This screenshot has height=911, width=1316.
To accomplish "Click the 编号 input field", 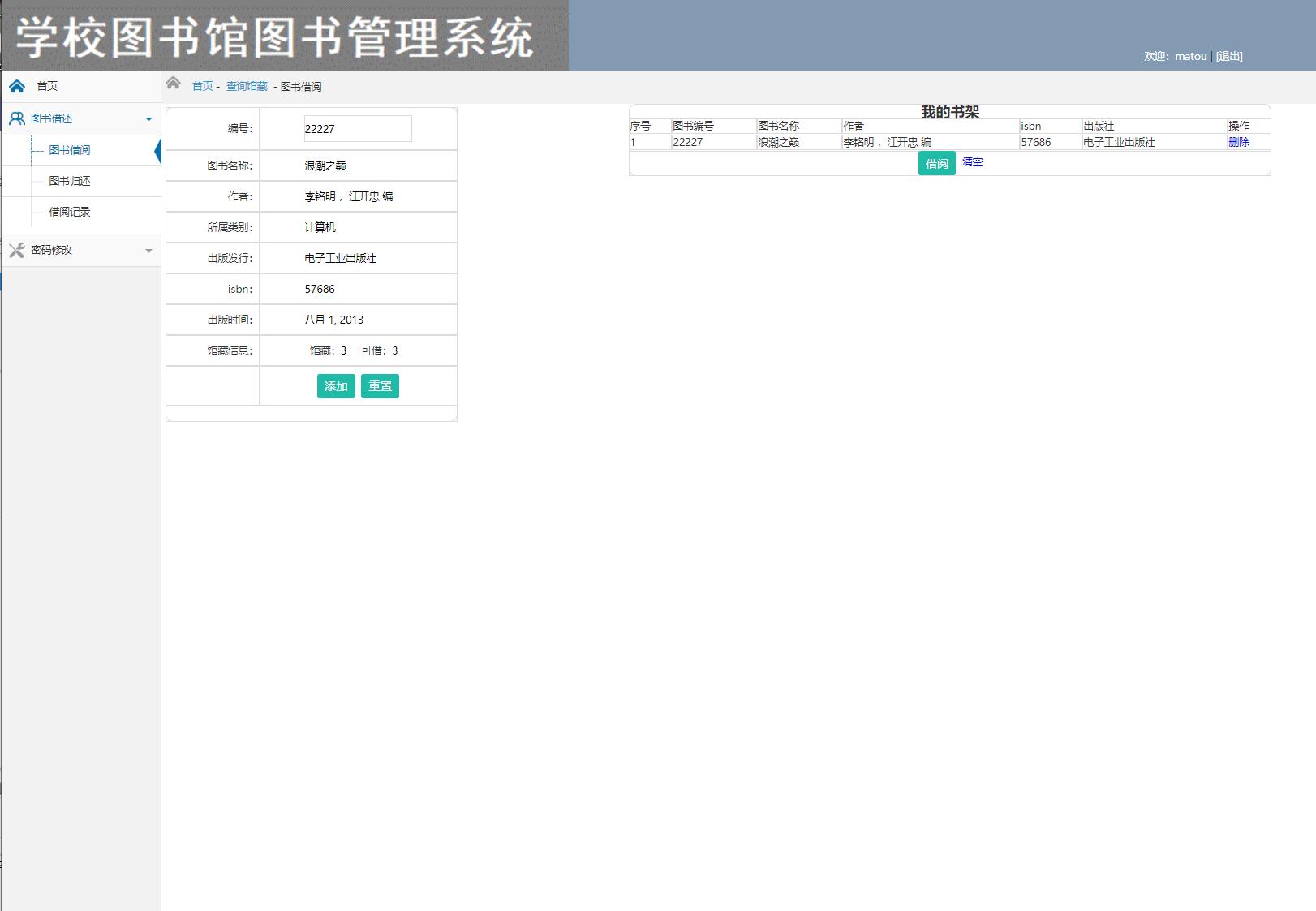I will tap(358, 128).
